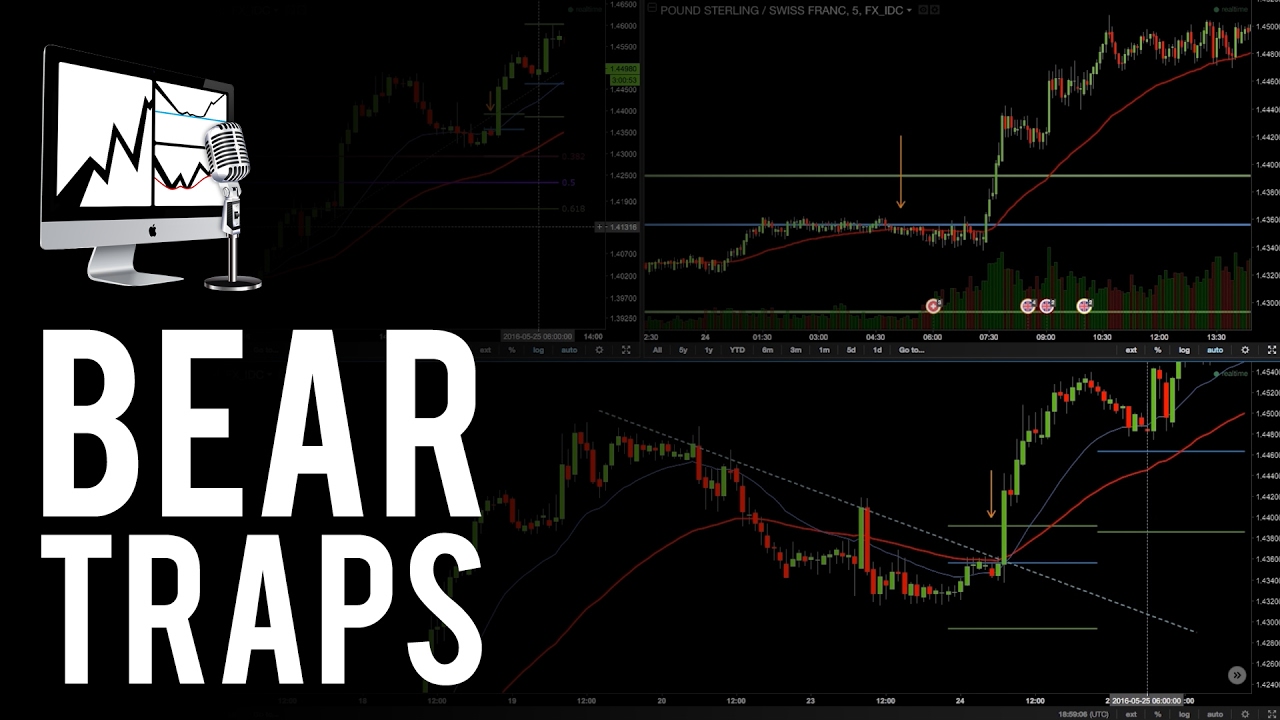Select the All time range in GBPCHF chart
The image size is (1280, 720).
pyautogui.click(x=657, y=350)
